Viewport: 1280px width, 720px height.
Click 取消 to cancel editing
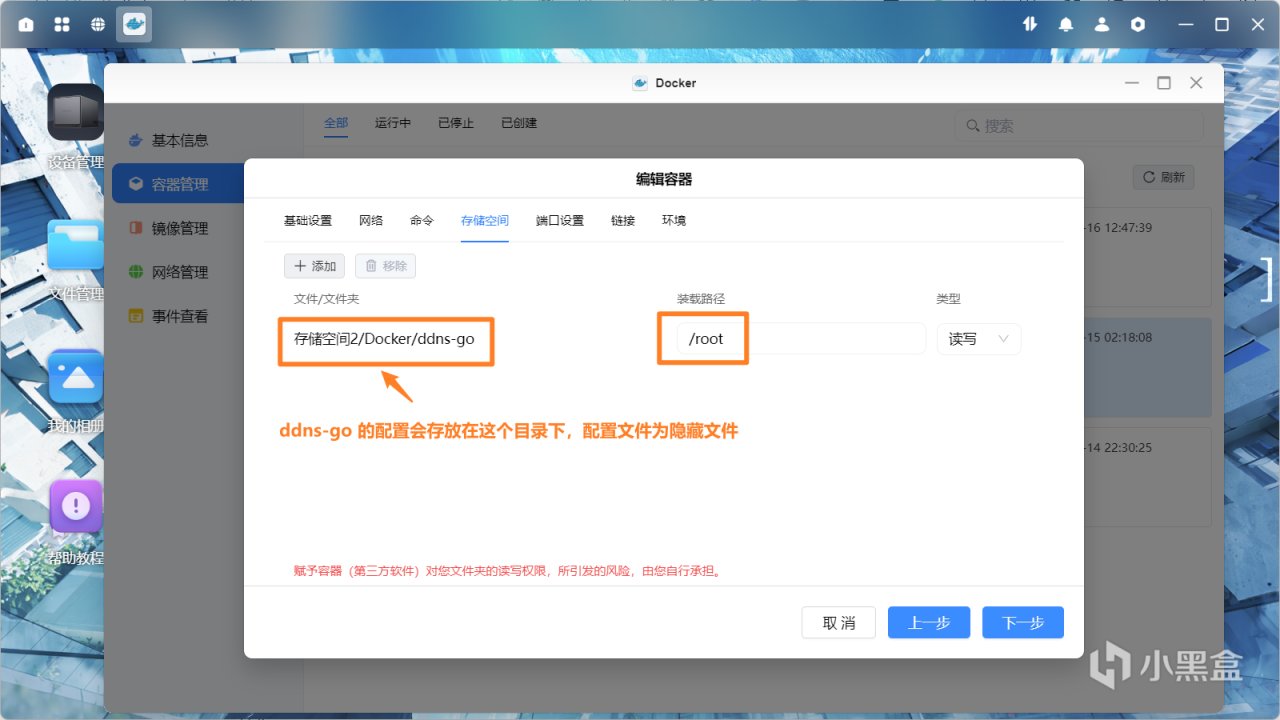(839, 623)
